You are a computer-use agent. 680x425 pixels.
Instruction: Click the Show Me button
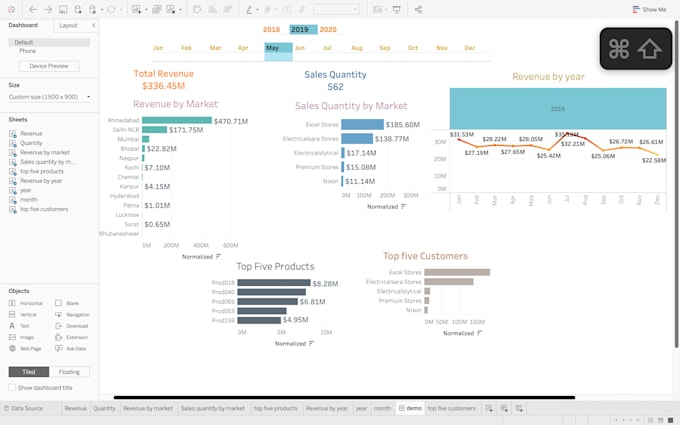coord(649,9)
